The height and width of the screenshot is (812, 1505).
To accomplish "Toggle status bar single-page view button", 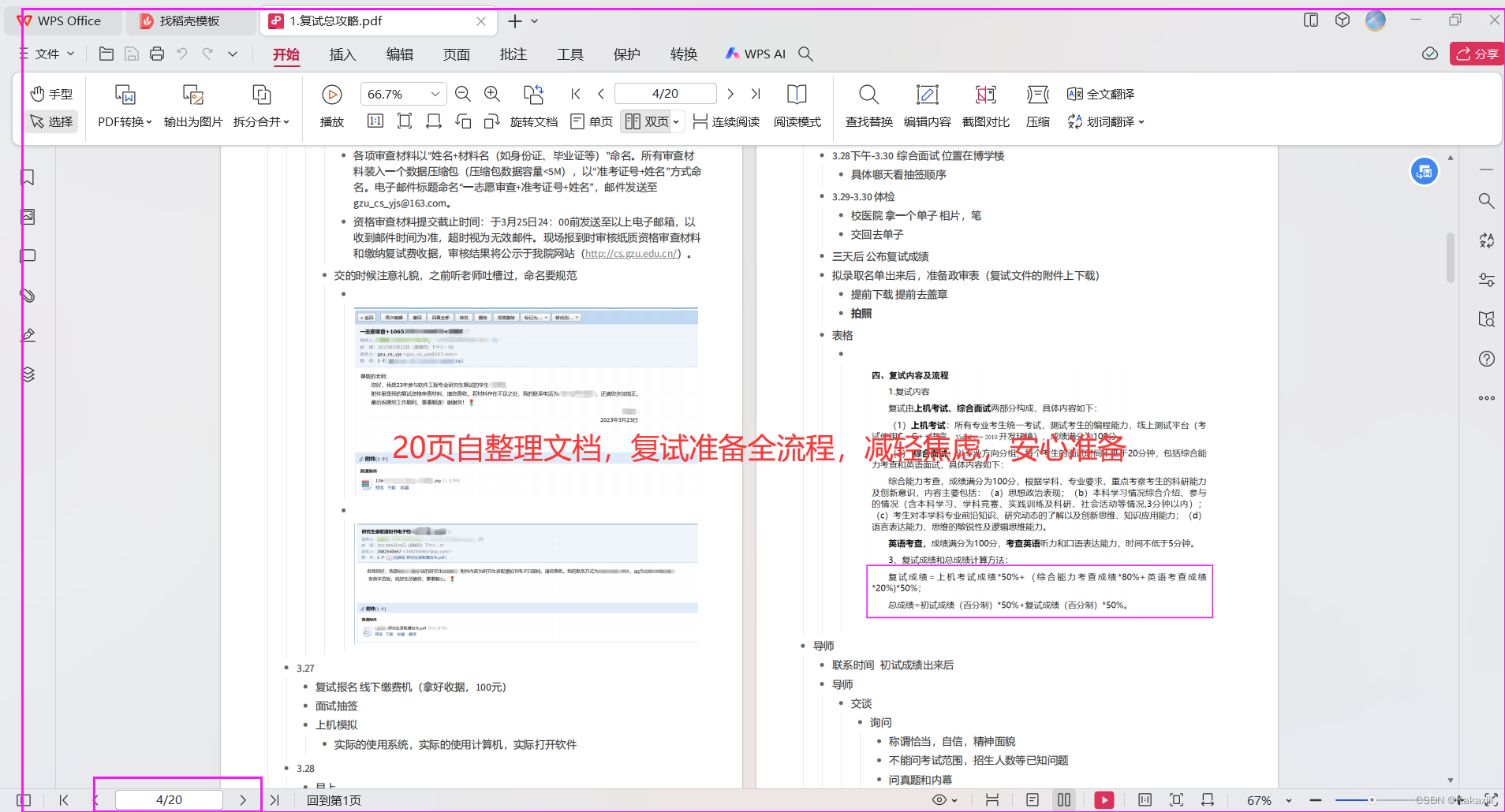I will [x=1033, y=799].
